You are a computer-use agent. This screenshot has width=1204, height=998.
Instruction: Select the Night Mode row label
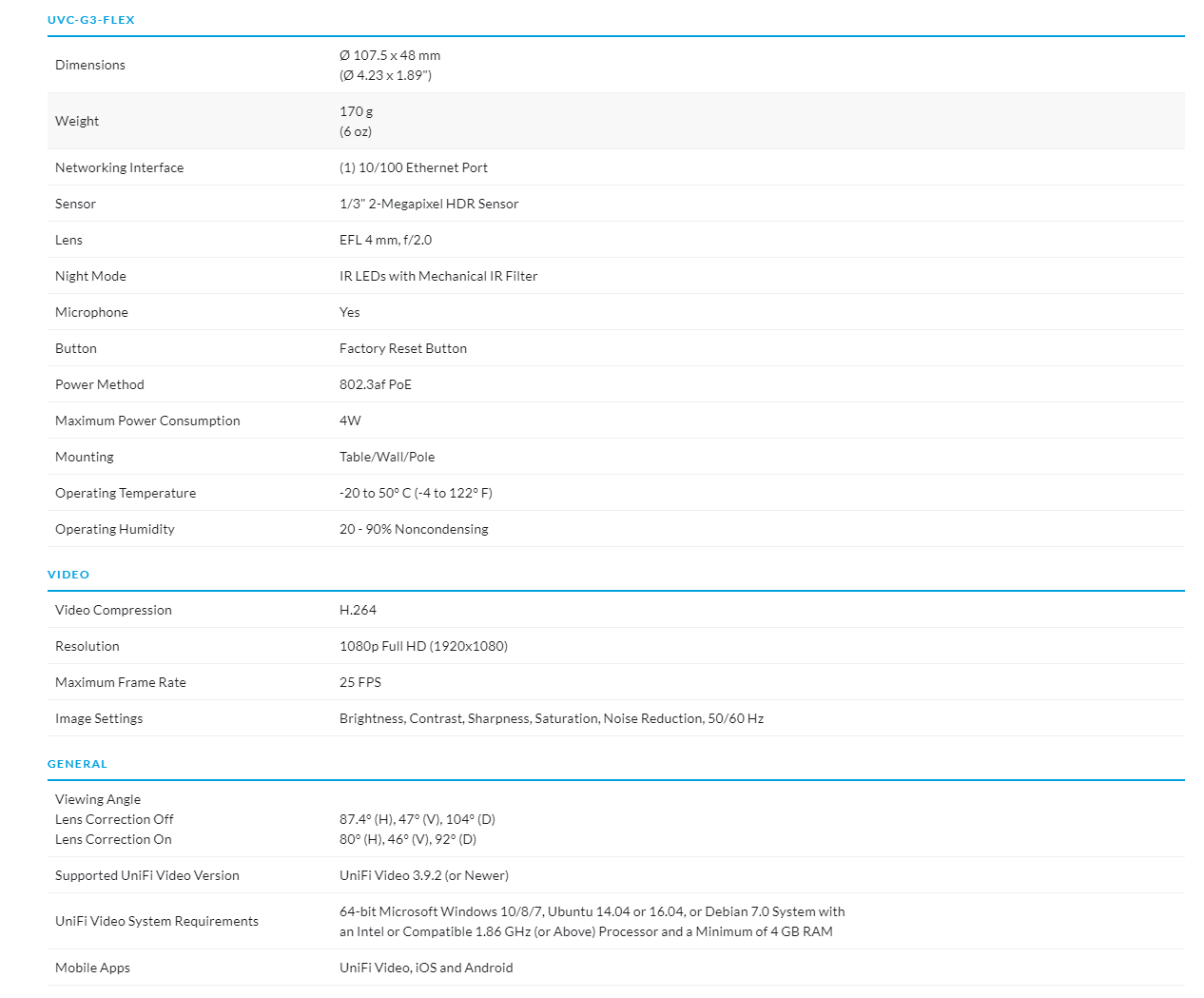pyautogui.click(x=90, y=276)
